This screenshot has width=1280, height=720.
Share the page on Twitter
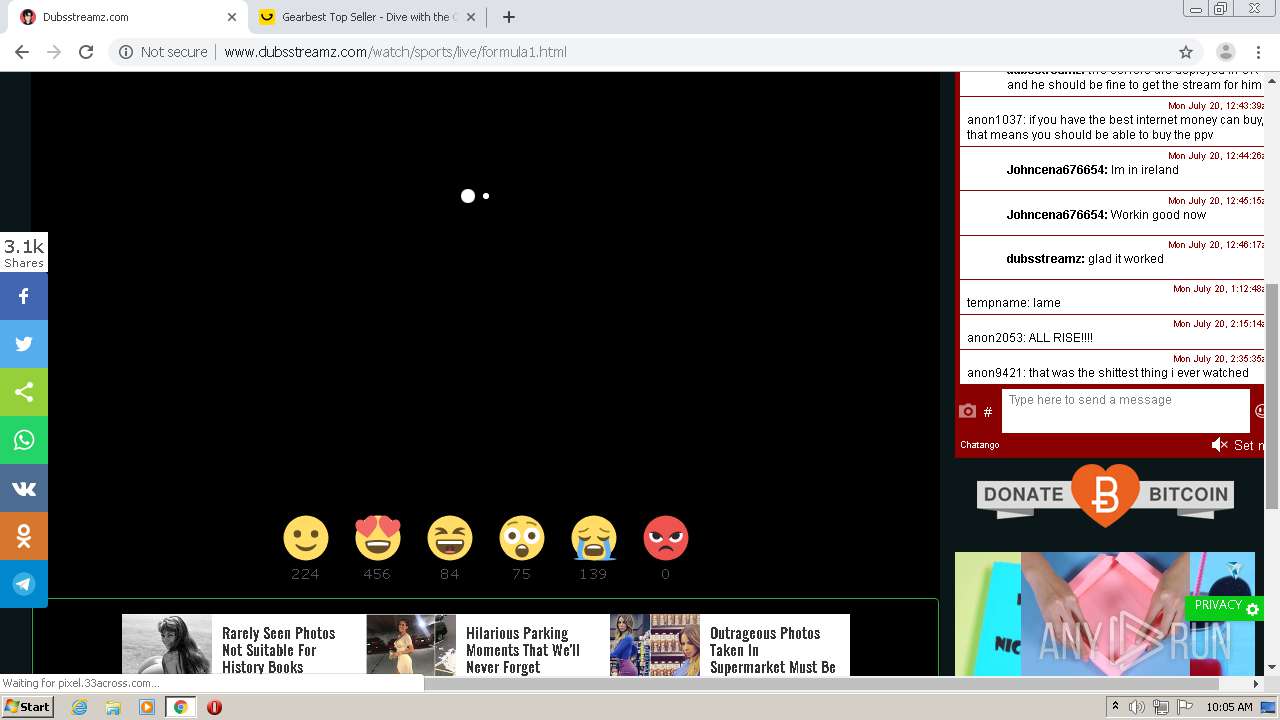pos(24,344)
